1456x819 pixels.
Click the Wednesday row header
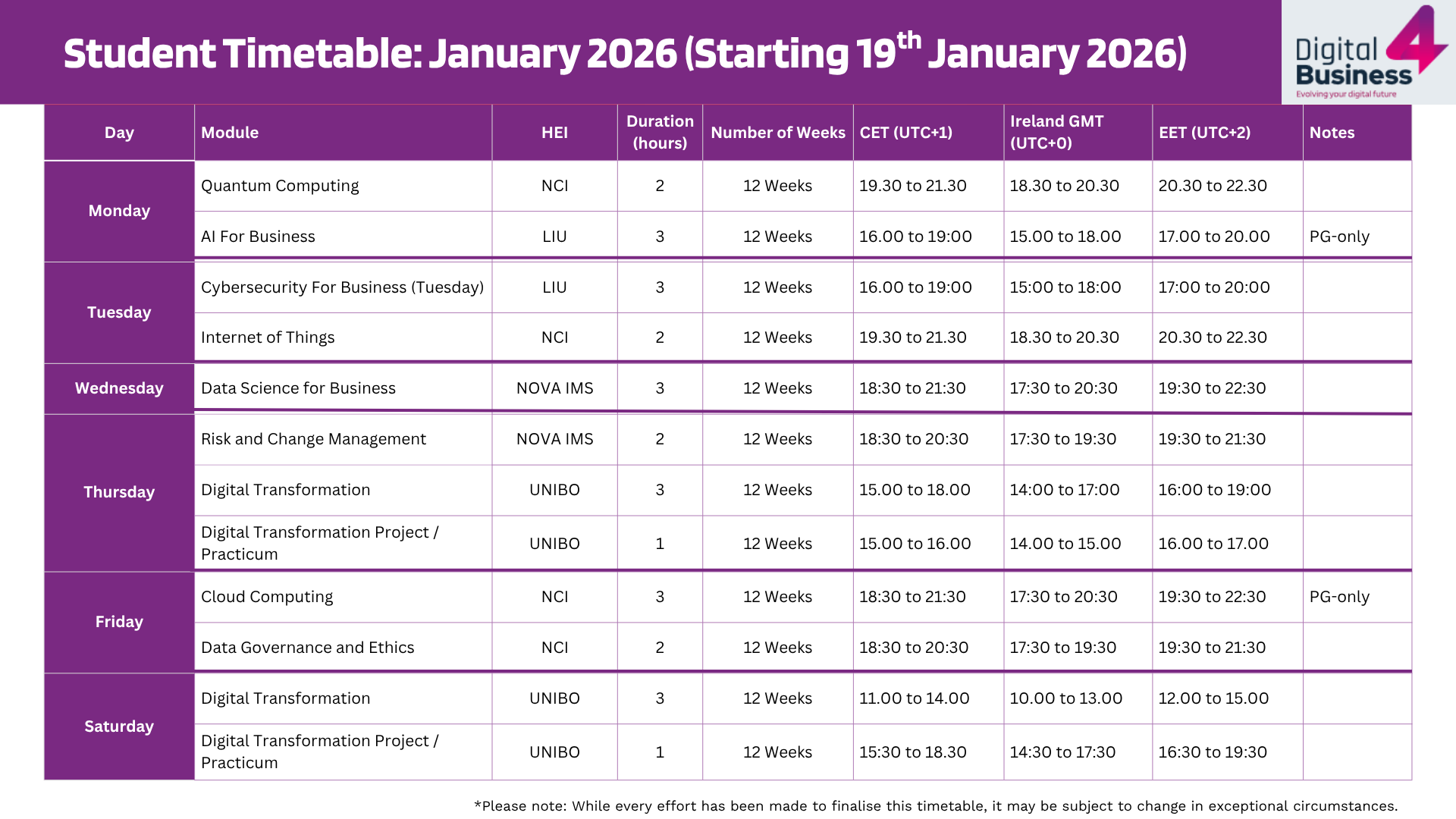coord(119,388)
